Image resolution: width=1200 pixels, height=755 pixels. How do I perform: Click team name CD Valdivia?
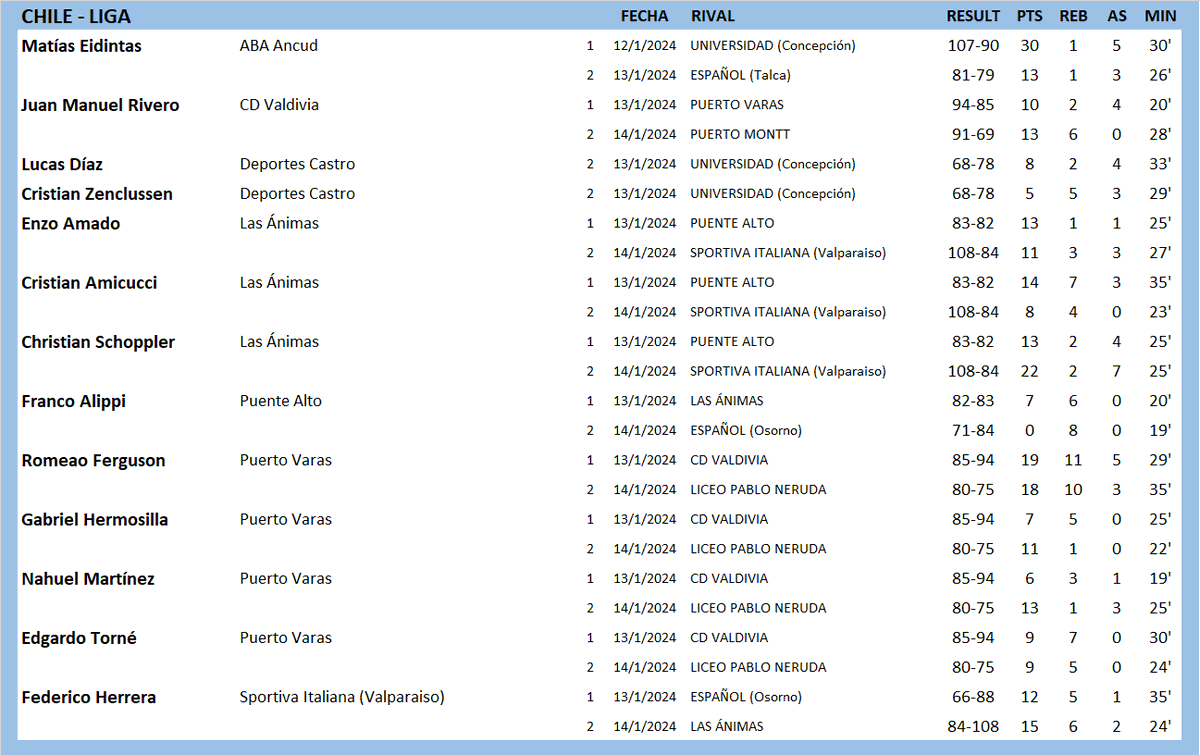pos(279,105)
